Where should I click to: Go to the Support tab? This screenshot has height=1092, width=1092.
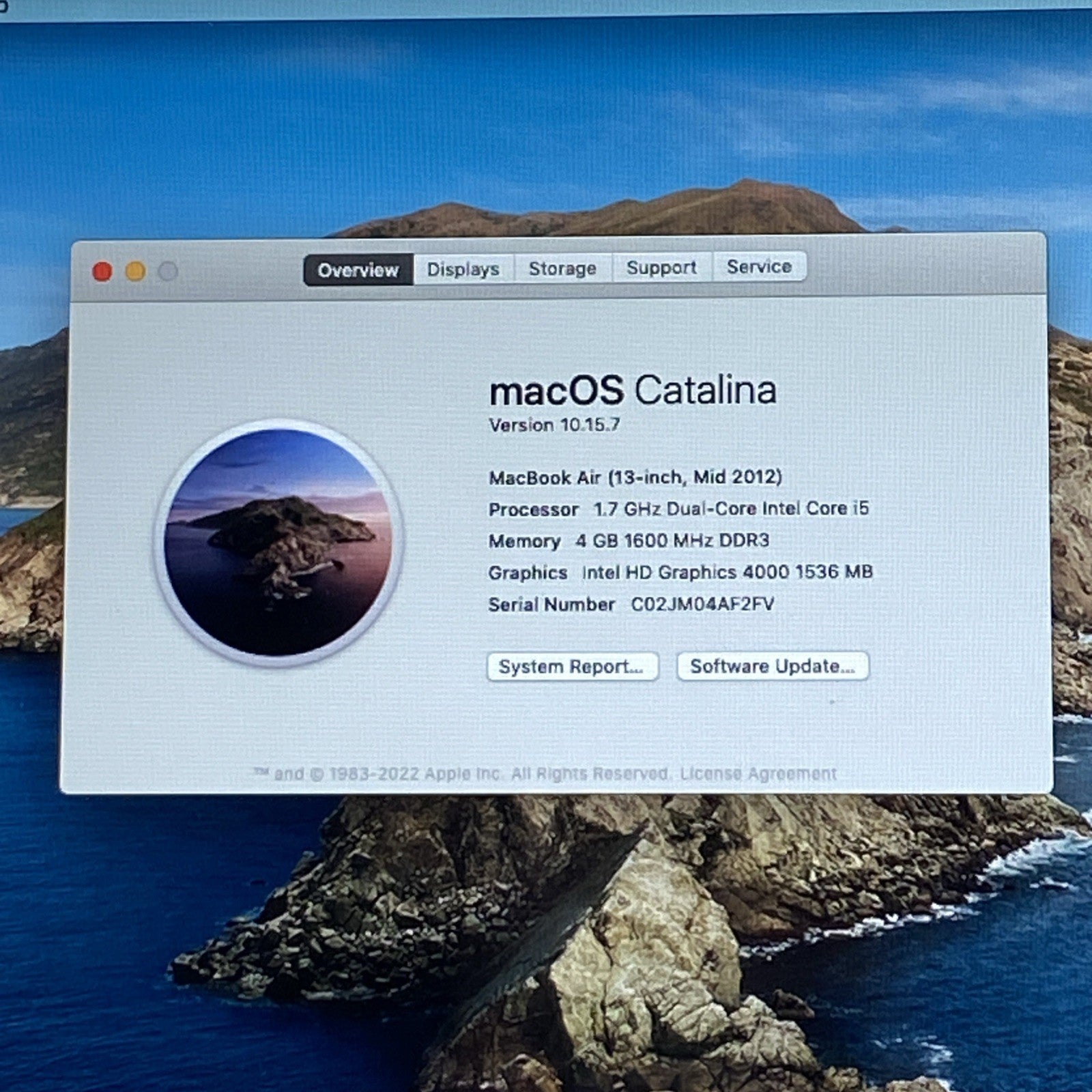tap(661, 268)
